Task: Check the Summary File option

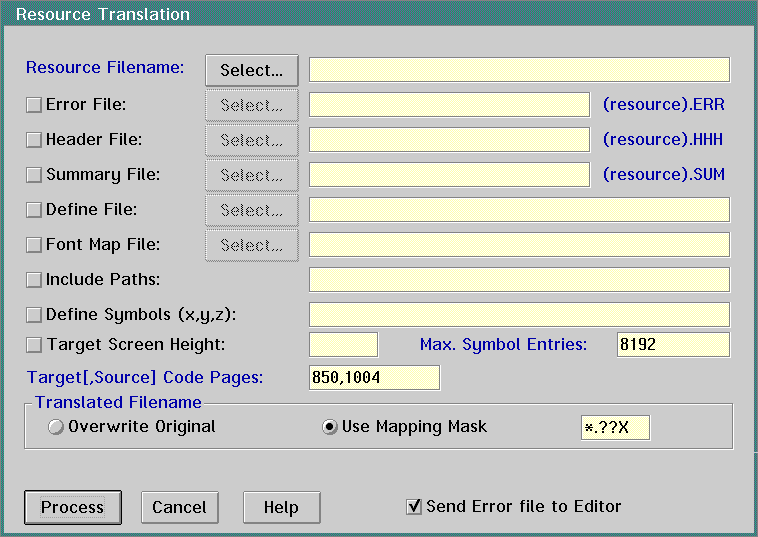Action: coord(34,175)
